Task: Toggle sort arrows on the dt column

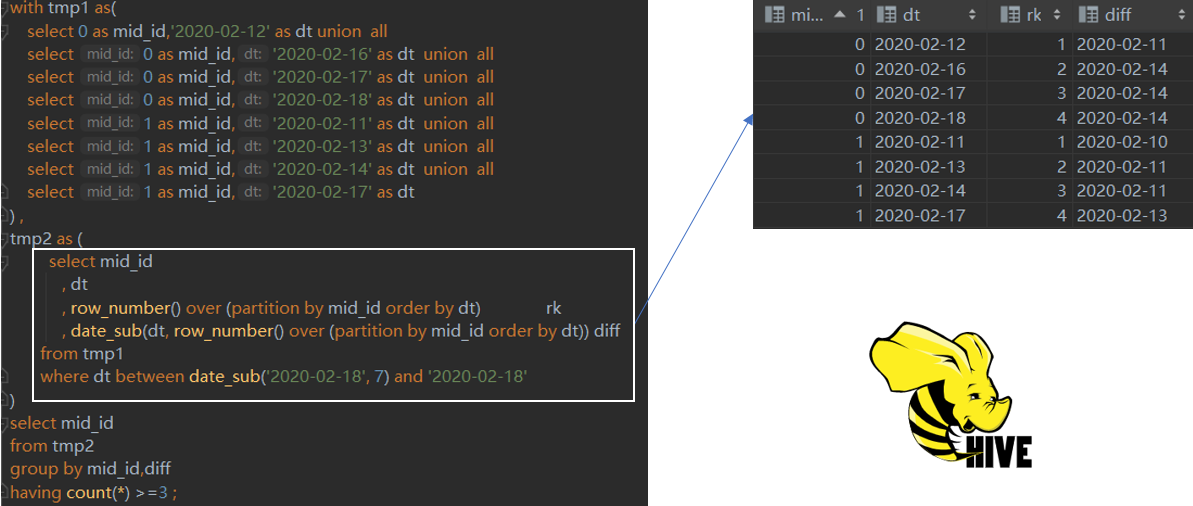Action: 972,16
